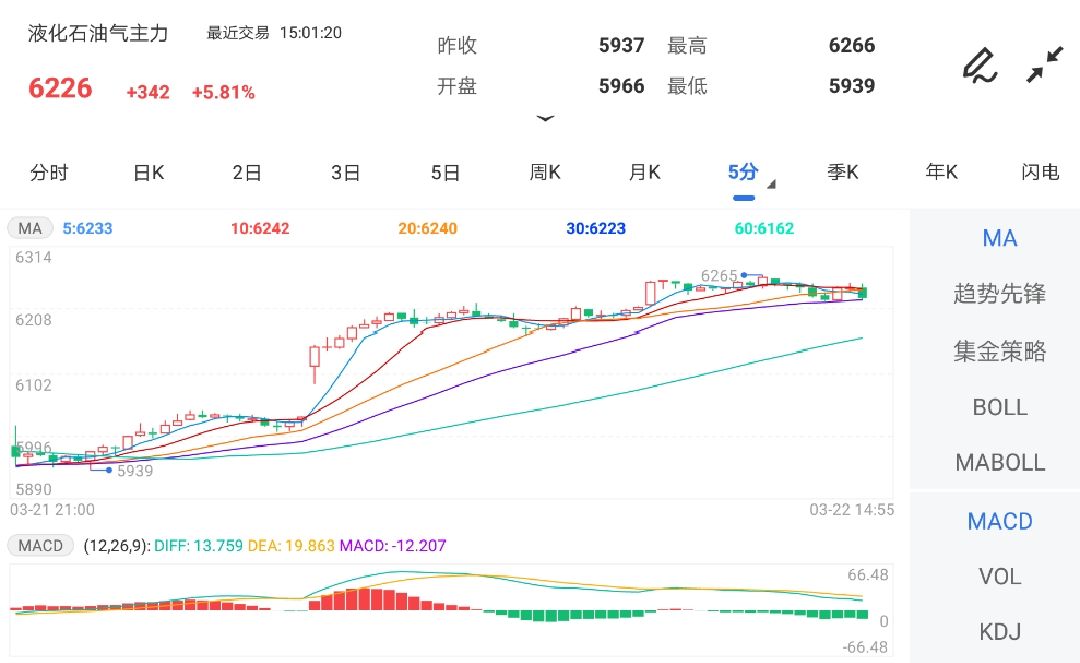The width and height of the screenshot is (1080, 663).
Task: Select the 5分 chart tab
Action: (743, 172)
